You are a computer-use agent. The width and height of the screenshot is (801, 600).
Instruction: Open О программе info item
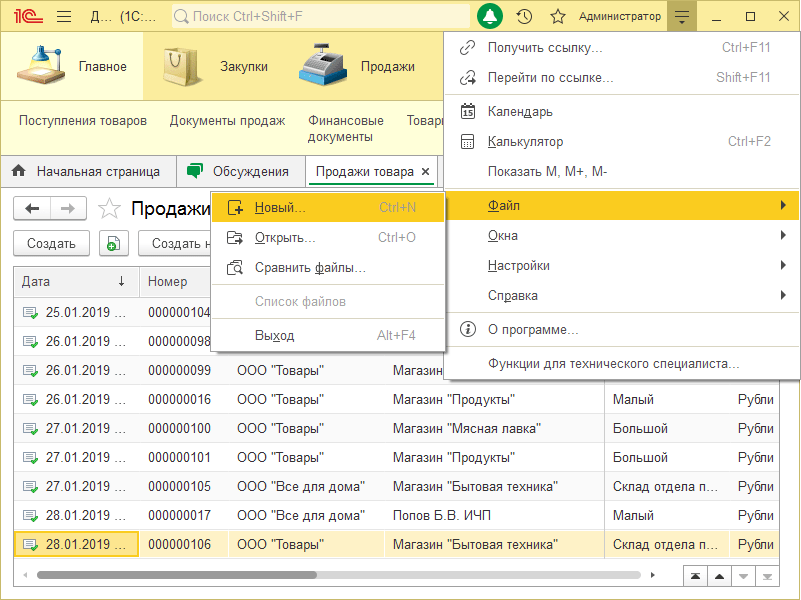pyautogui.click(x=621, y=329)
